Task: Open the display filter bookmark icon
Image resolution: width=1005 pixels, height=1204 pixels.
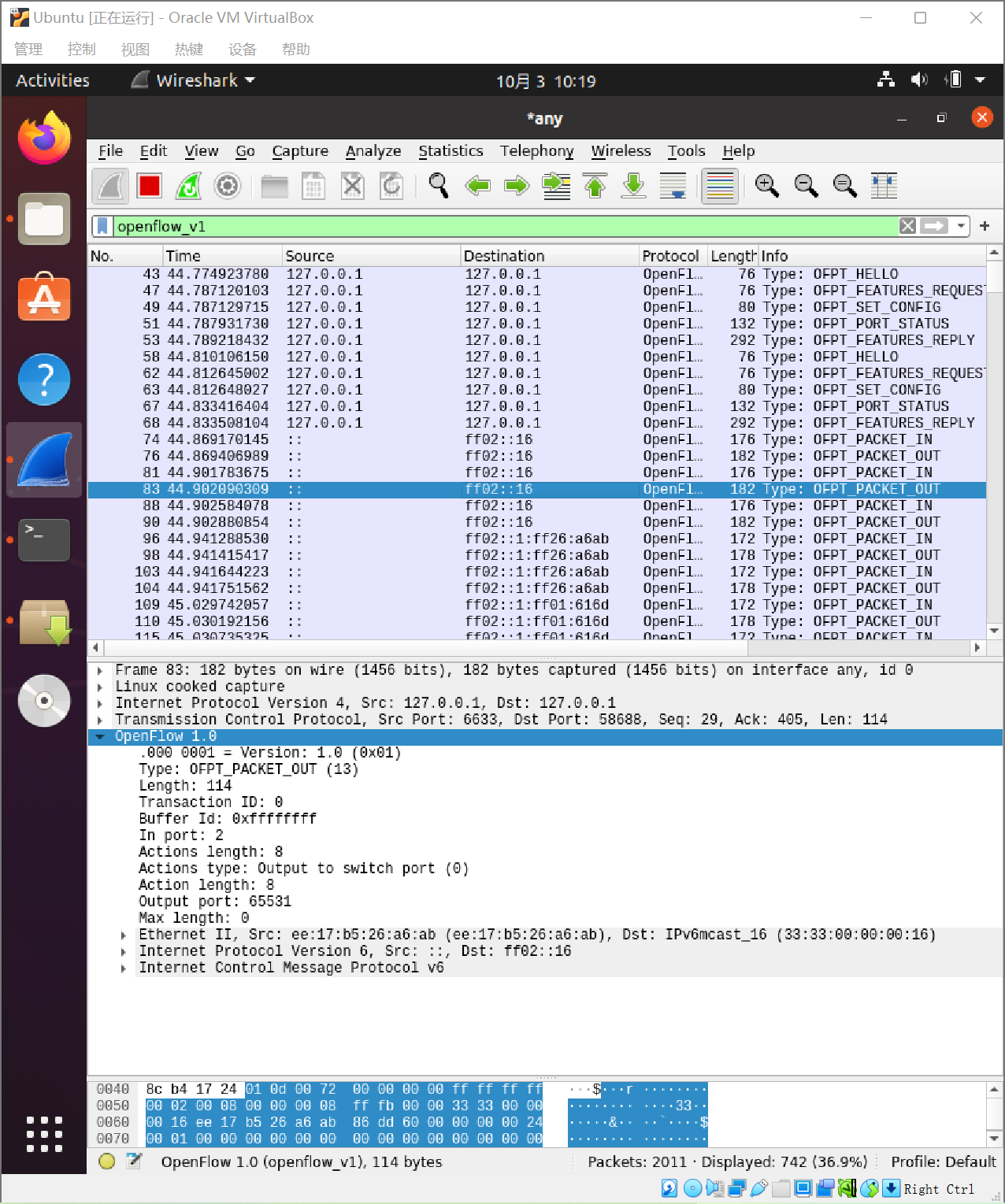Action: point(102,227)
